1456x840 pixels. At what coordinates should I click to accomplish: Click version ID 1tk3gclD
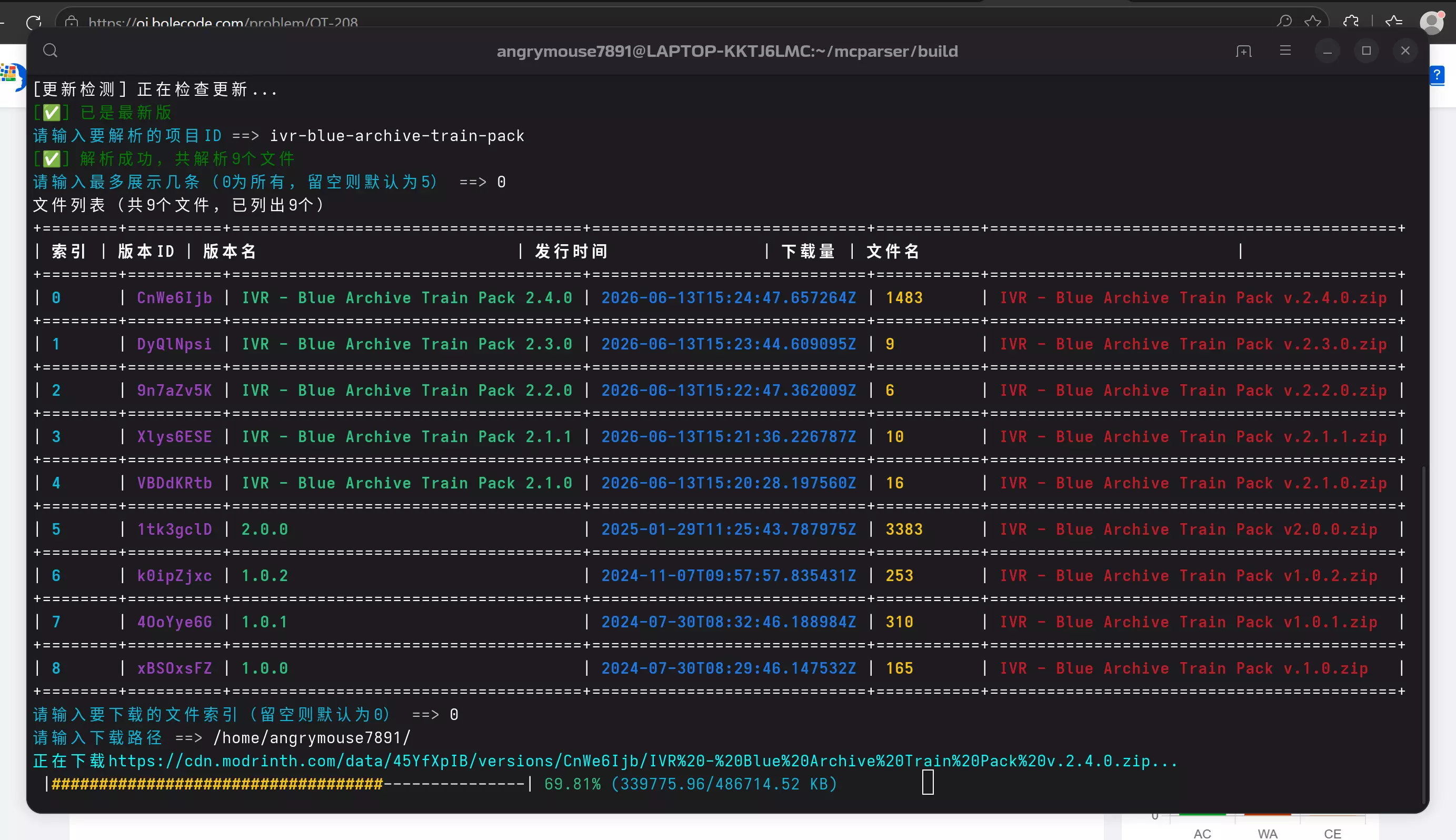pos(174,529)
